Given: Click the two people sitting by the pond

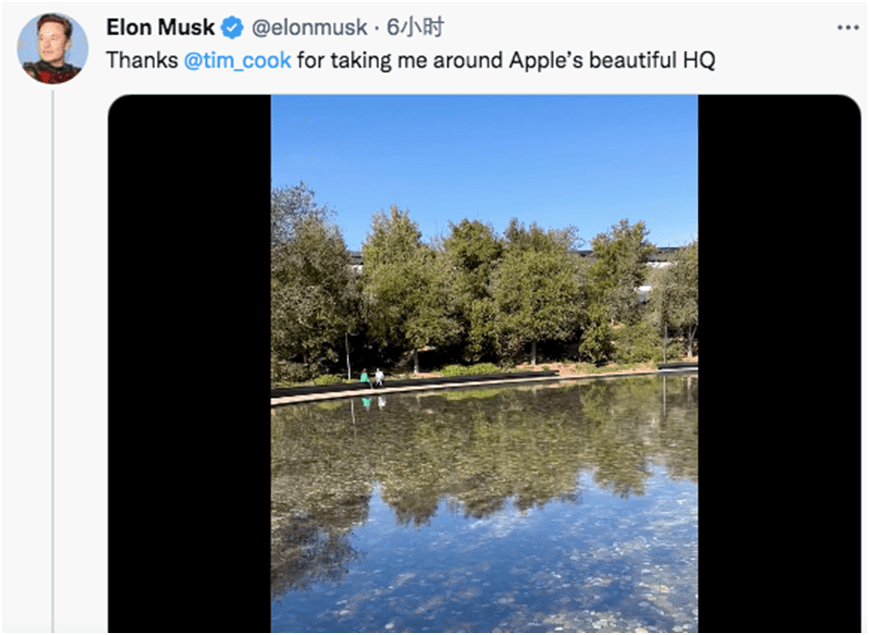Looking at the screenshot, I should coord(372,378).
